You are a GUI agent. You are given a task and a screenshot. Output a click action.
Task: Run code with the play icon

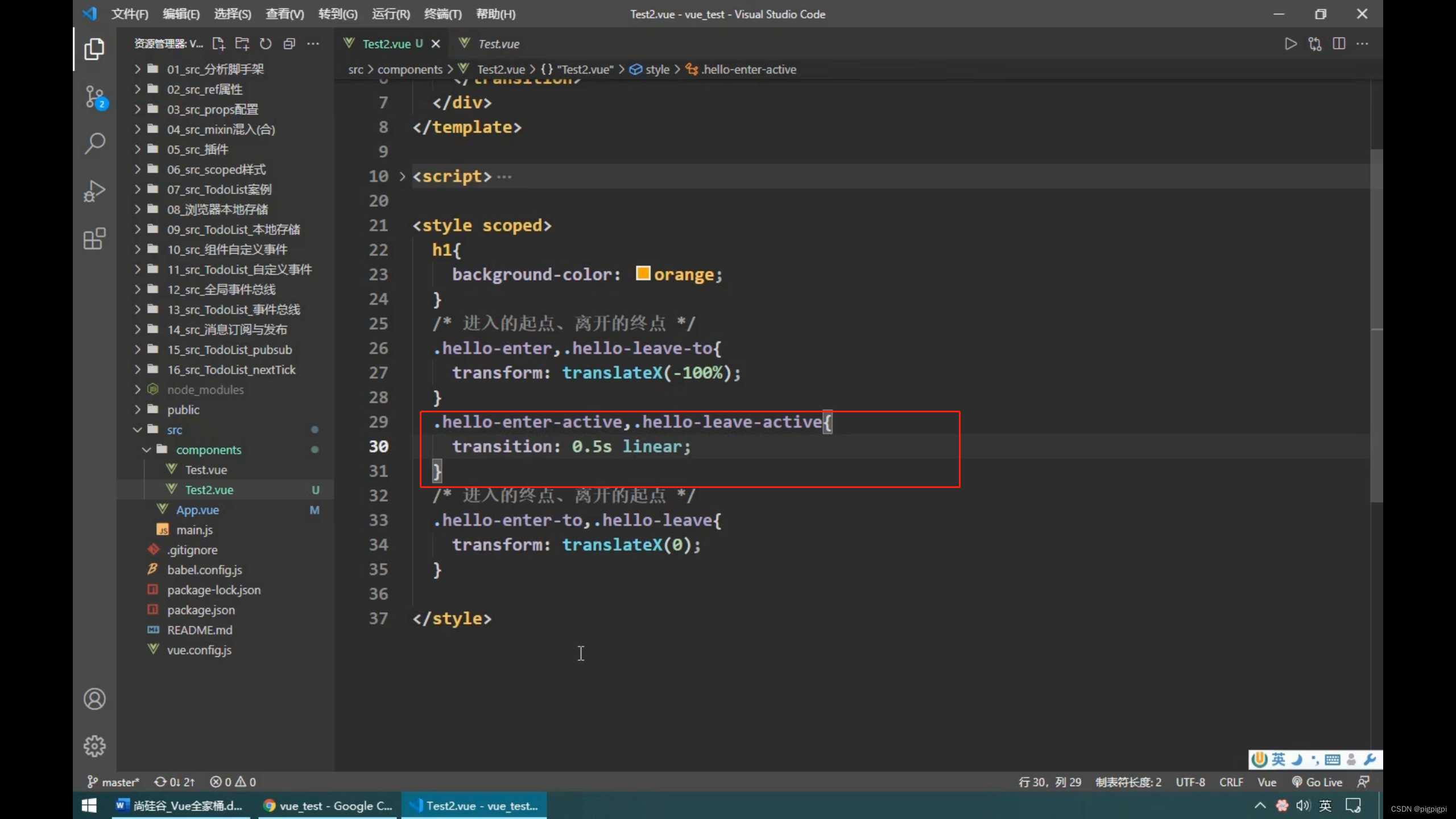[x=1291, y=44]
